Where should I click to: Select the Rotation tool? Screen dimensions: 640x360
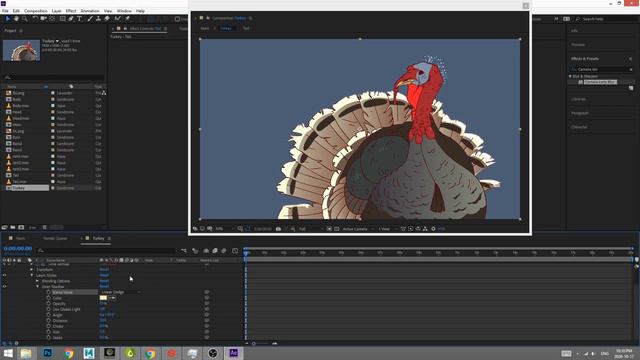(35, 19)
